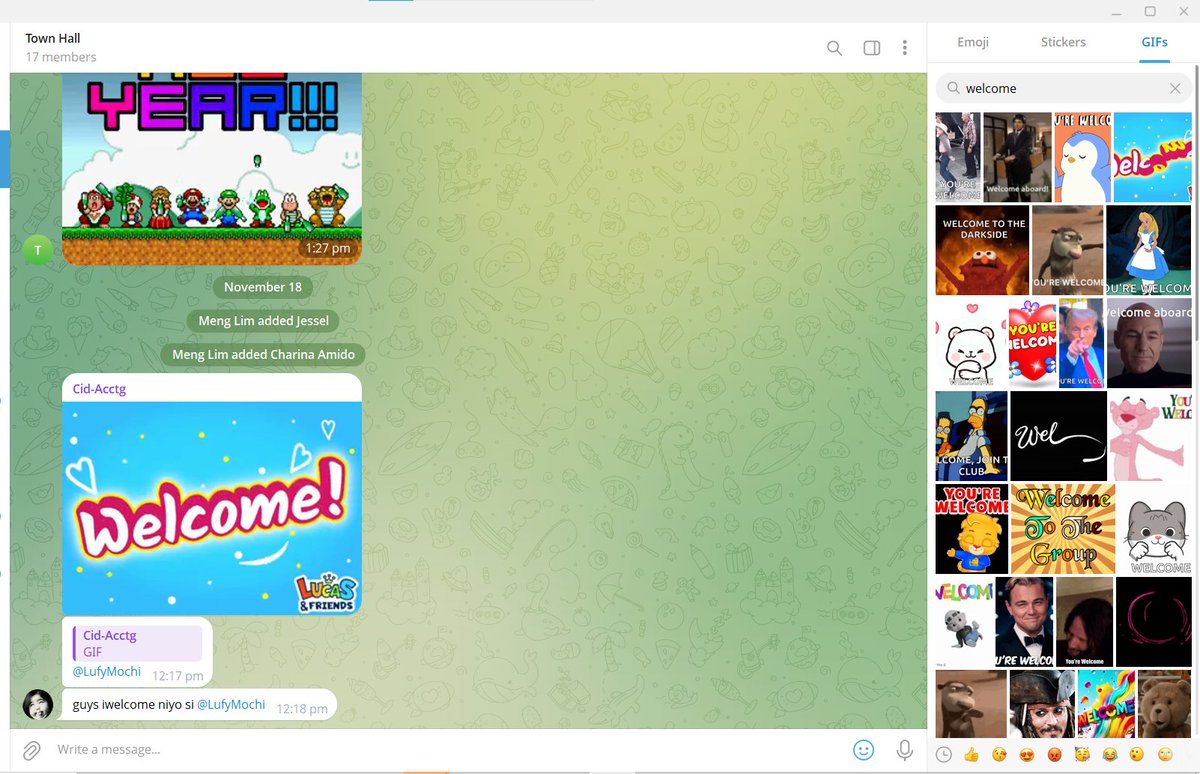
Task: Select the Homer Simpson 'Join the Club' GIF
Action: pyautogui.click(x=972, y=436)
